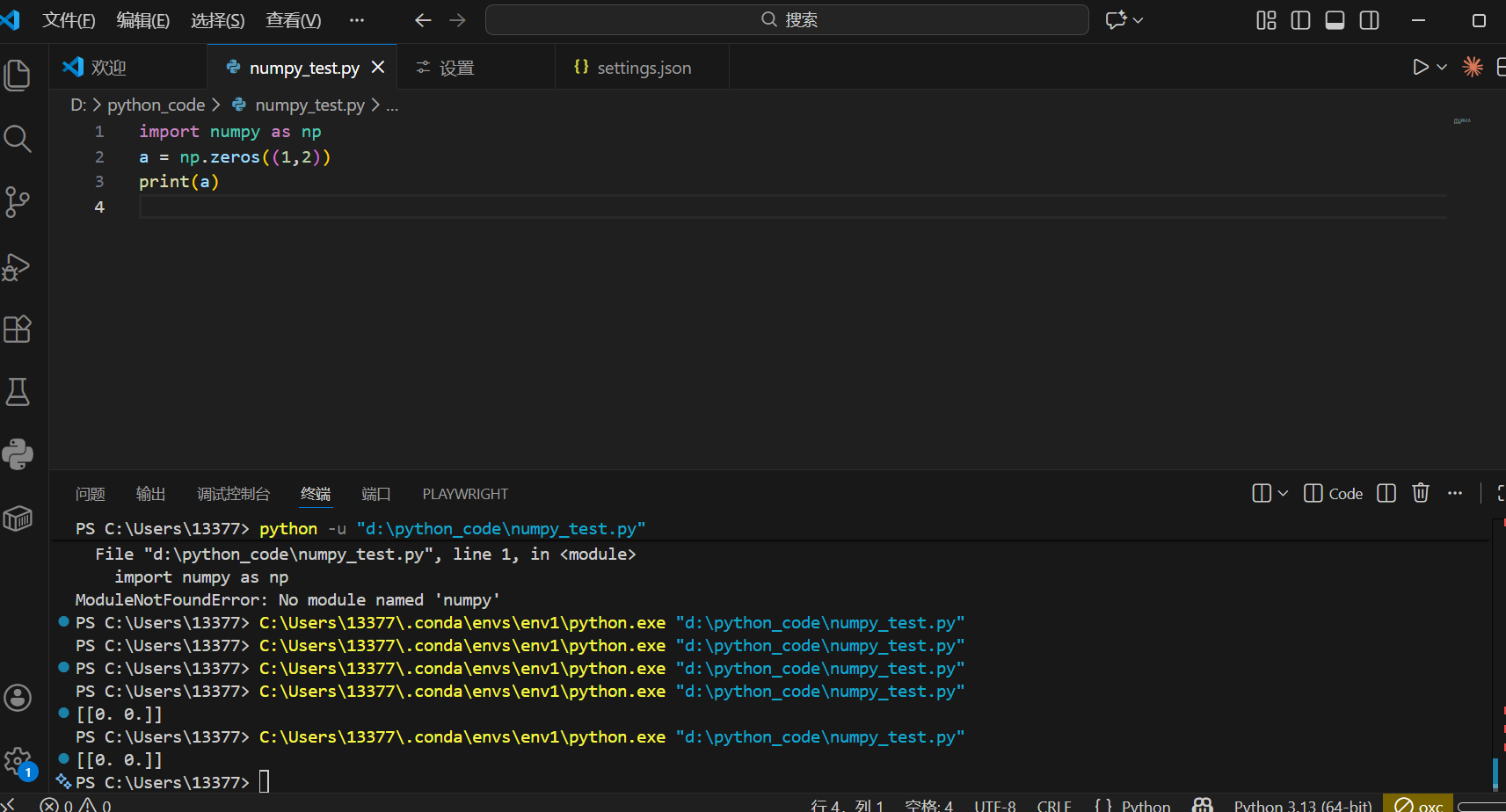Toggle bottom panel visibility
1506x812 pixels.
coord(1335,20)
